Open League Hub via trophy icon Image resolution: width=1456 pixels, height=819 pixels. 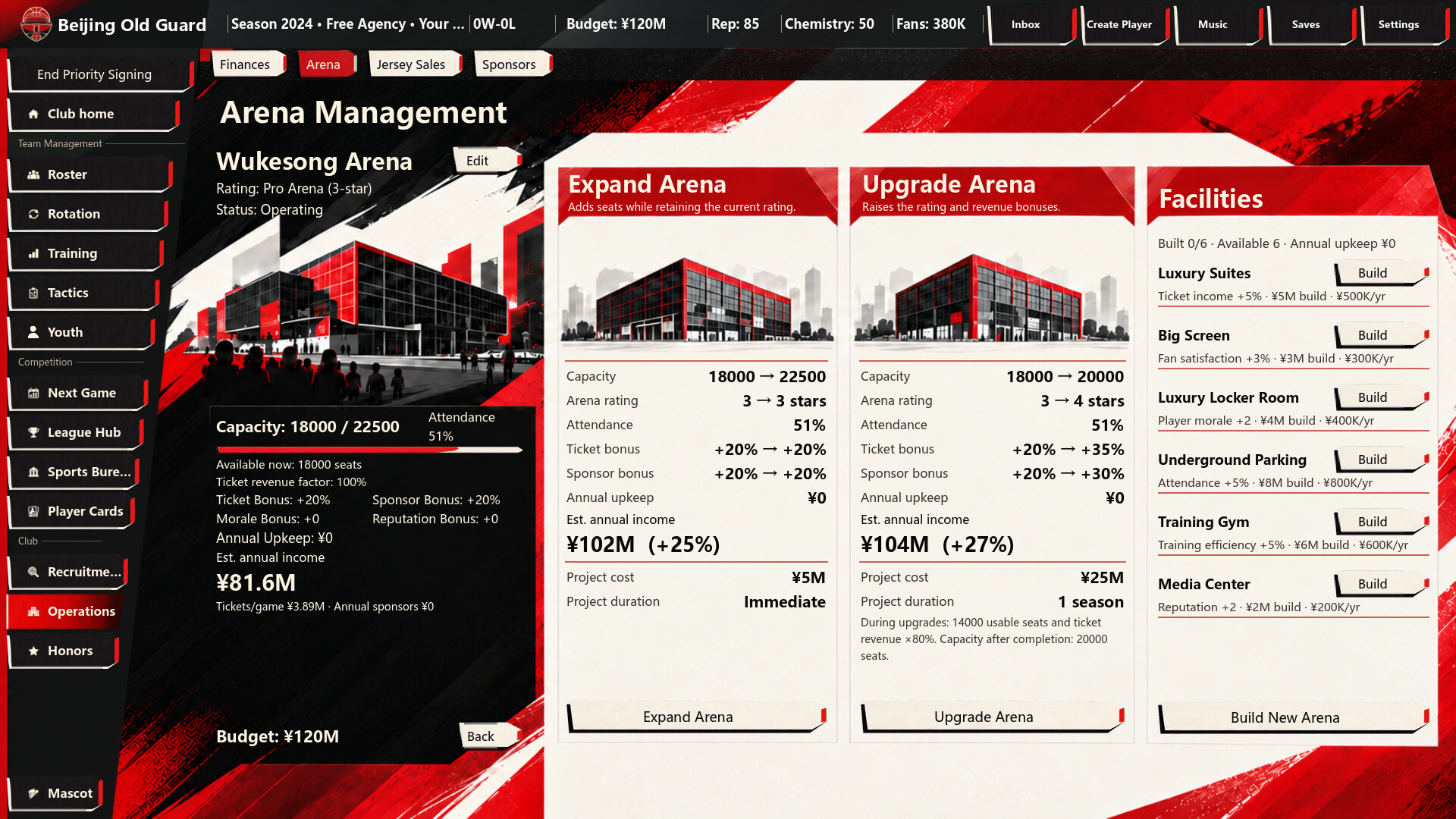(33, 432)
